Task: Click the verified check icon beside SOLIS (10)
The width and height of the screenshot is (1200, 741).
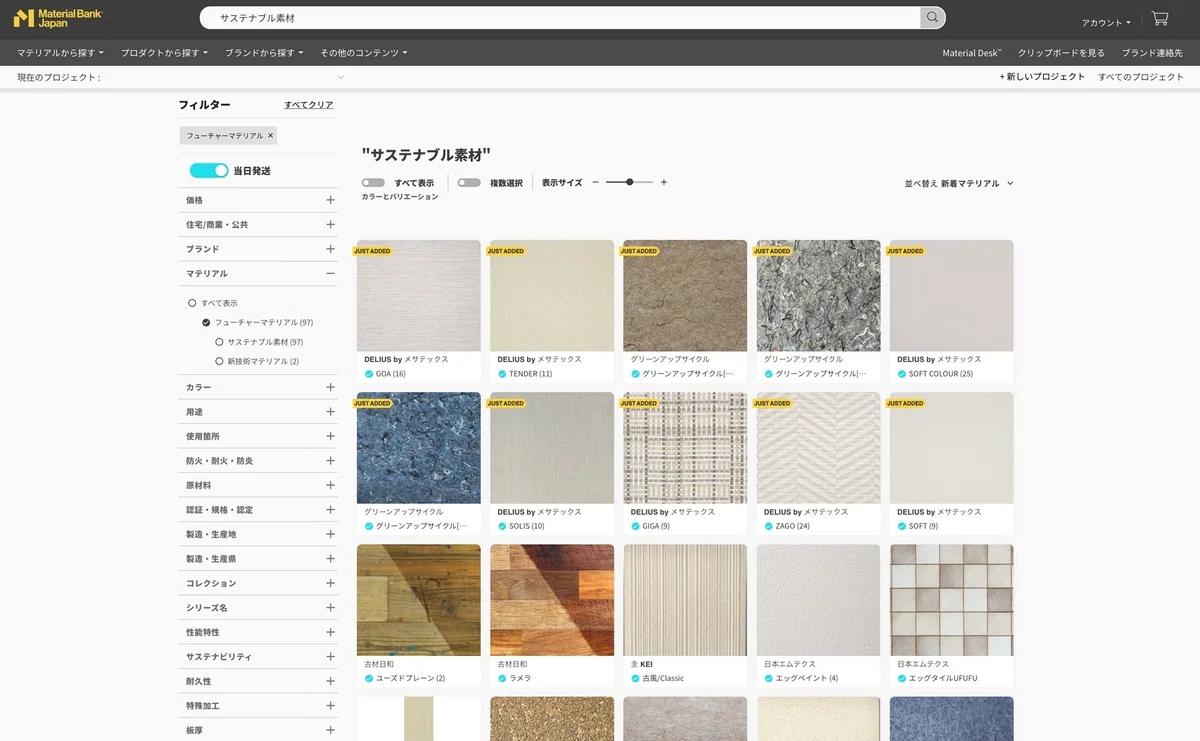Action: [502, 526]
